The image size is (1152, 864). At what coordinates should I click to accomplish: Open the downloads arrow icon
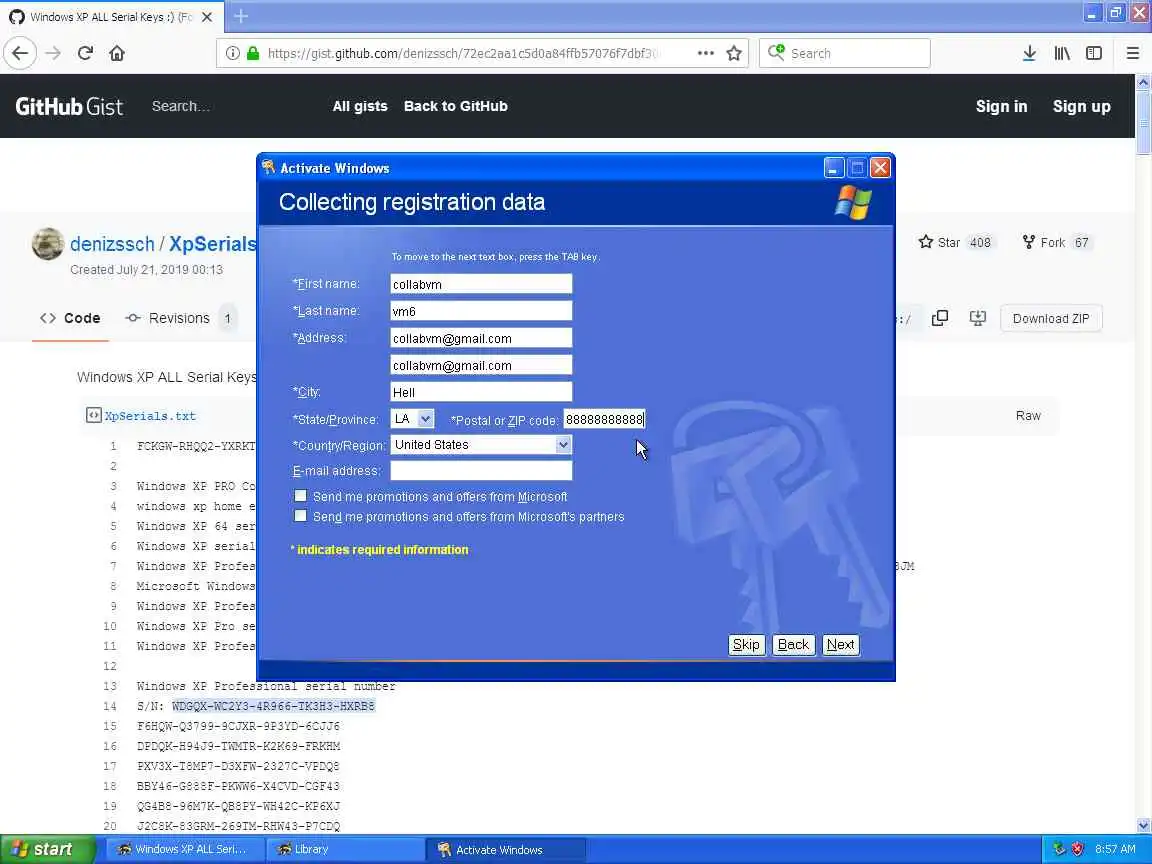[1029, 53]
